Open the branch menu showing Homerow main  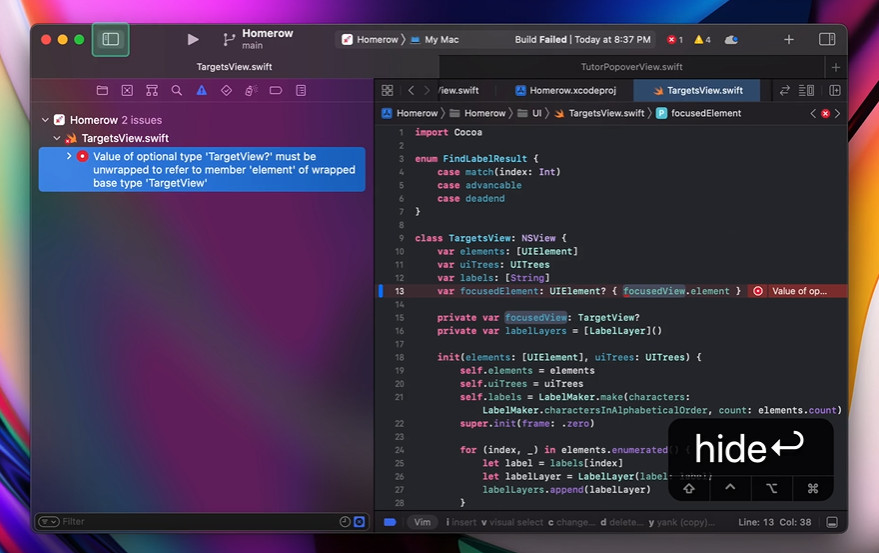click(x=257, y=39)
